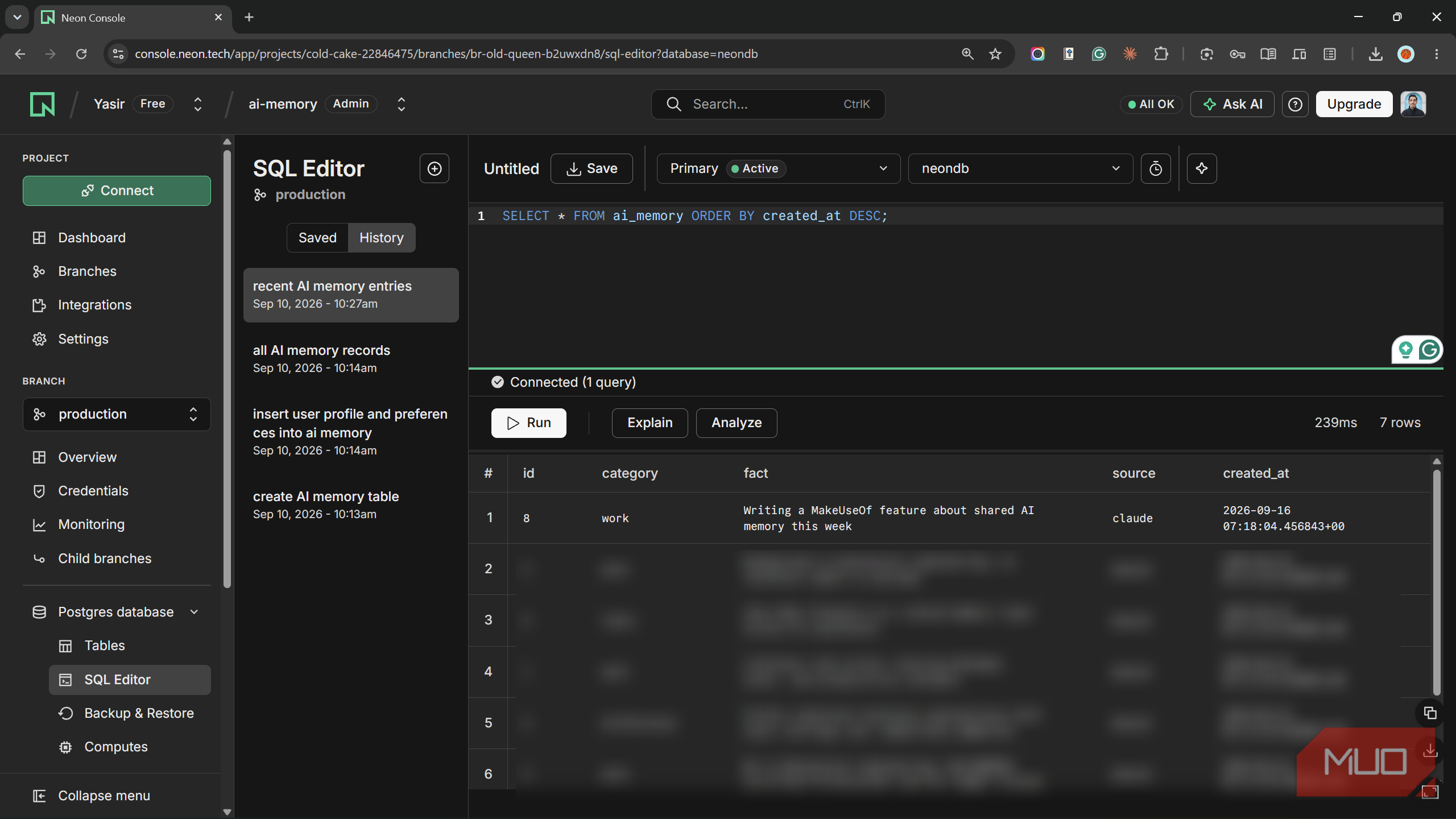Open Chrome profile avatar icon
Screen dimensions: 1456x819
[x=1406, y=54]
